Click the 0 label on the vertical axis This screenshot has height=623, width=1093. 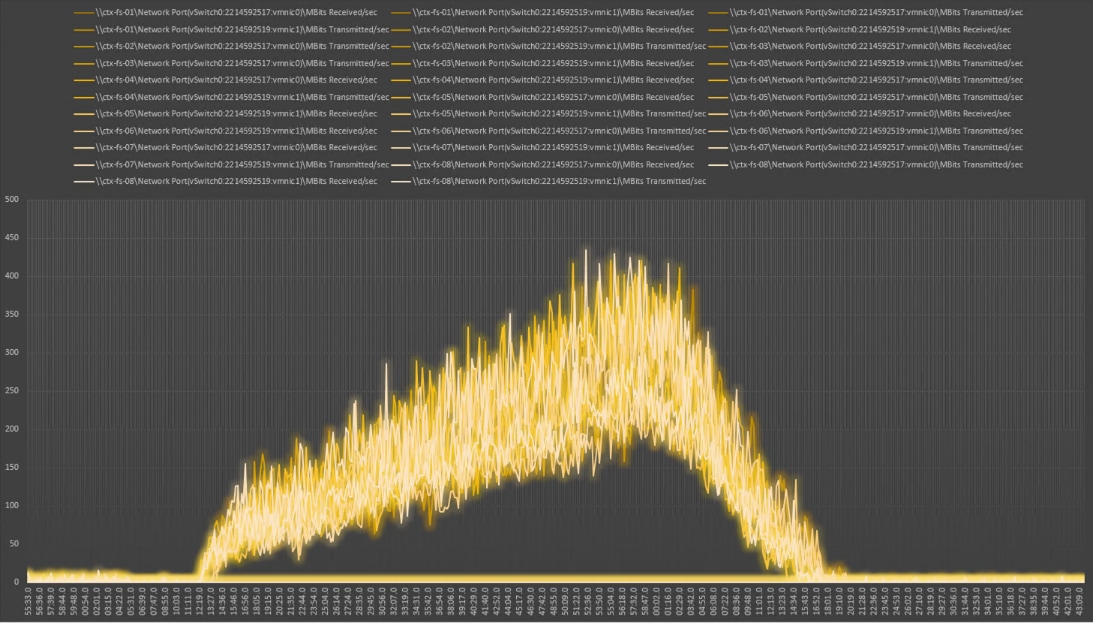(17, 582)
